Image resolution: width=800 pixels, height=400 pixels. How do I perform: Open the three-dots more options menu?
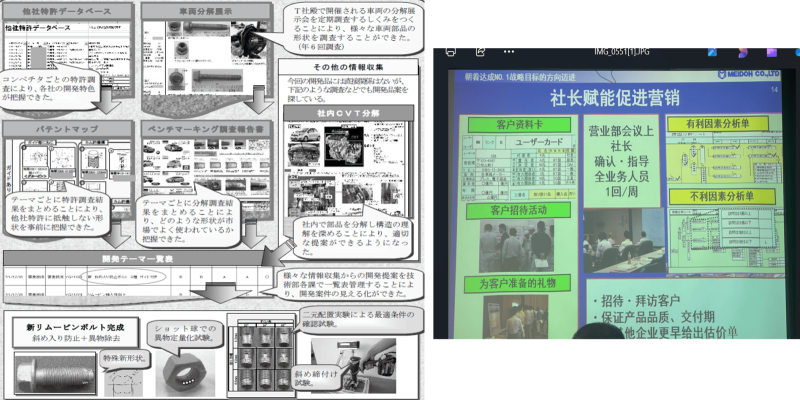[509, 52]
